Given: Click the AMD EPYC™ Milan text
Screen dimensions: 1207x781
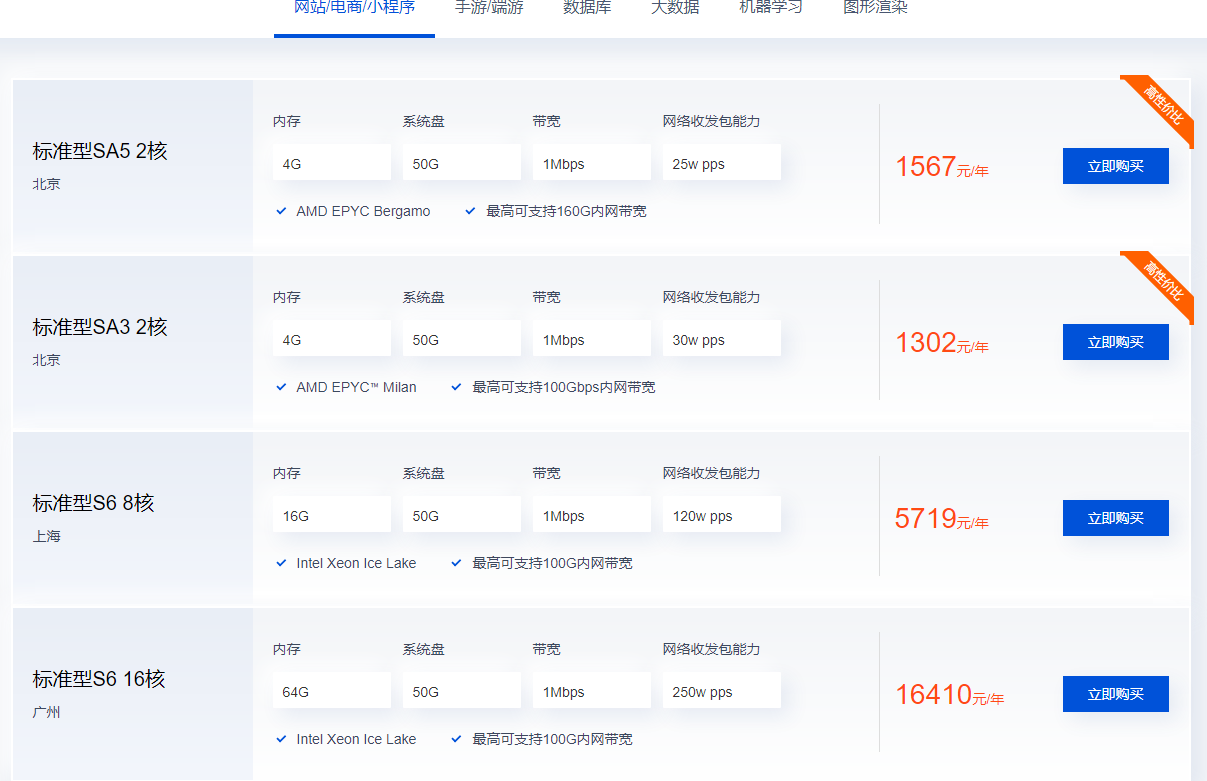Looking at the screenshot, I should [356, 387].
